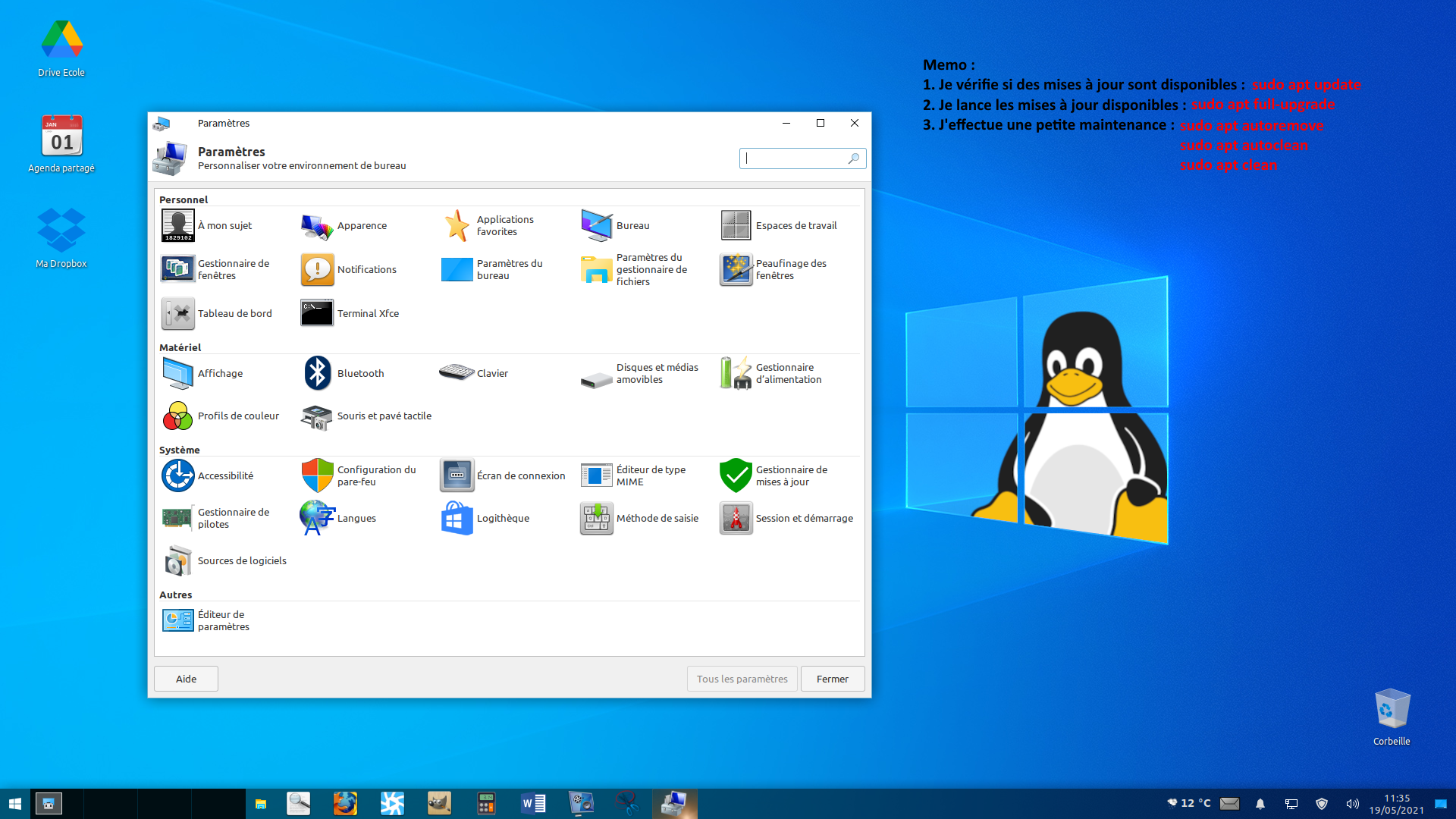Open Configuration du pare-feu
Screen dimensions: 1456x819
(x=359, y=475)
